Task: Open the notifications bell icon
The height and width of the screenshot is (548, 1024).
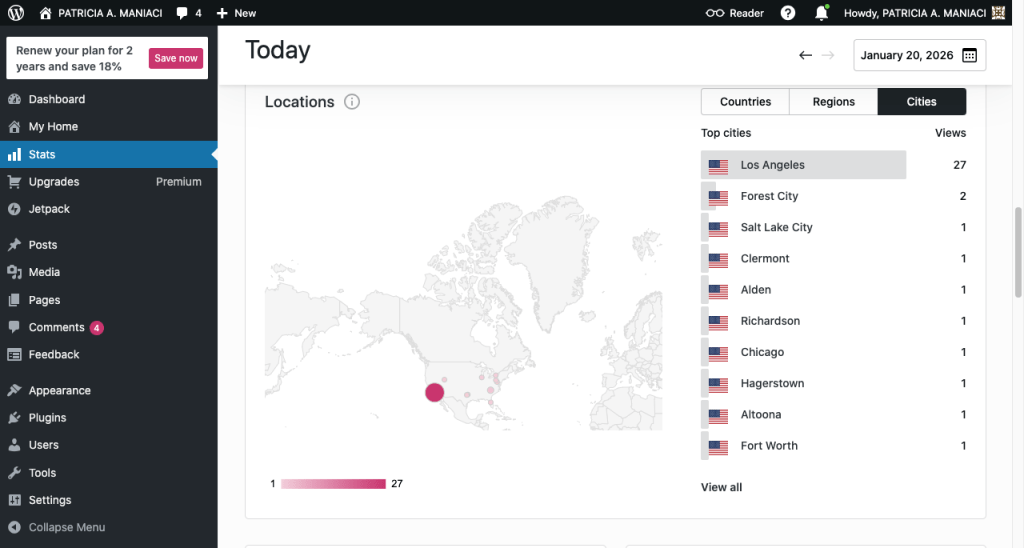Action: [x=821, y=13]
